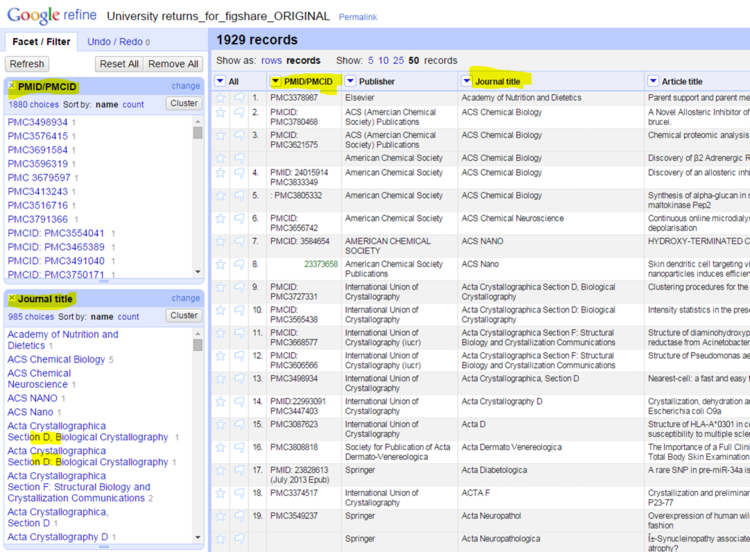Flag row 12 PMC3606566 record

point(239,356)
